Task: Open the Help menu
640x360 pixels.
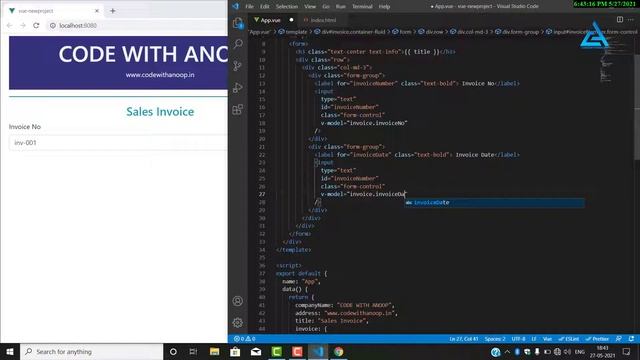Action: click(x=384, y=7)
